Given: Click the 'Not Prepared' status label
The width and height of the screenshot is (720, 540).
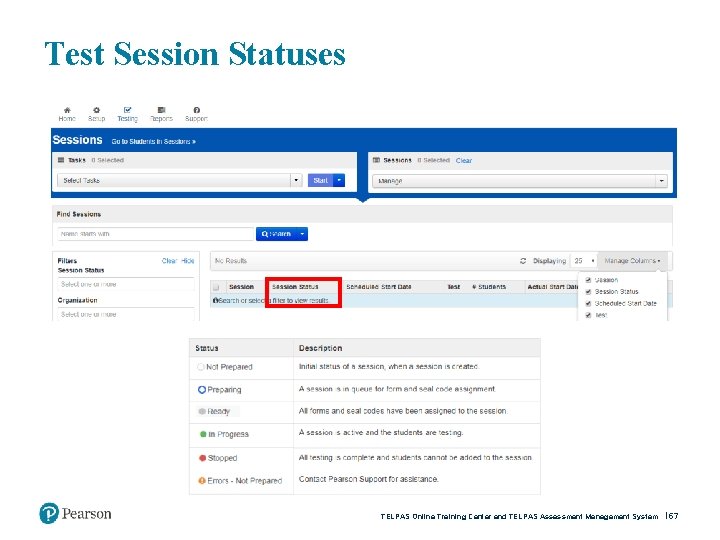Looking at the screenshot, I should pyautogui.click(x=229, y=367).
